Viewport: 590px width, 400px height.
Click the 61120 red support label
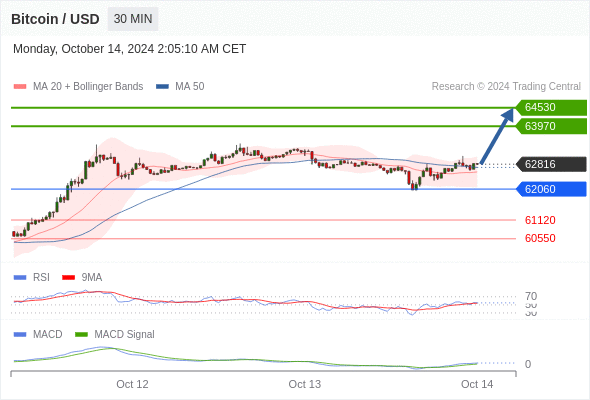coord(540,220)
